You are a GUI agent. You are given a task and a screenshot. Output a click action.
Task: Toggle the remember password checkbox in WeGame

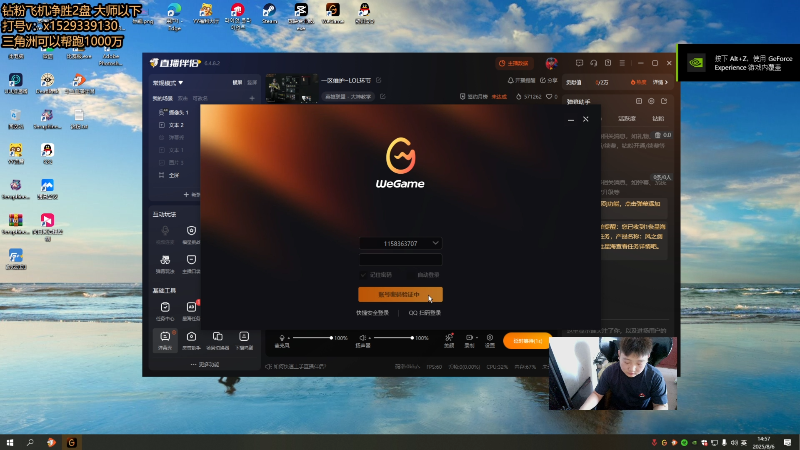tap(363, 275)
